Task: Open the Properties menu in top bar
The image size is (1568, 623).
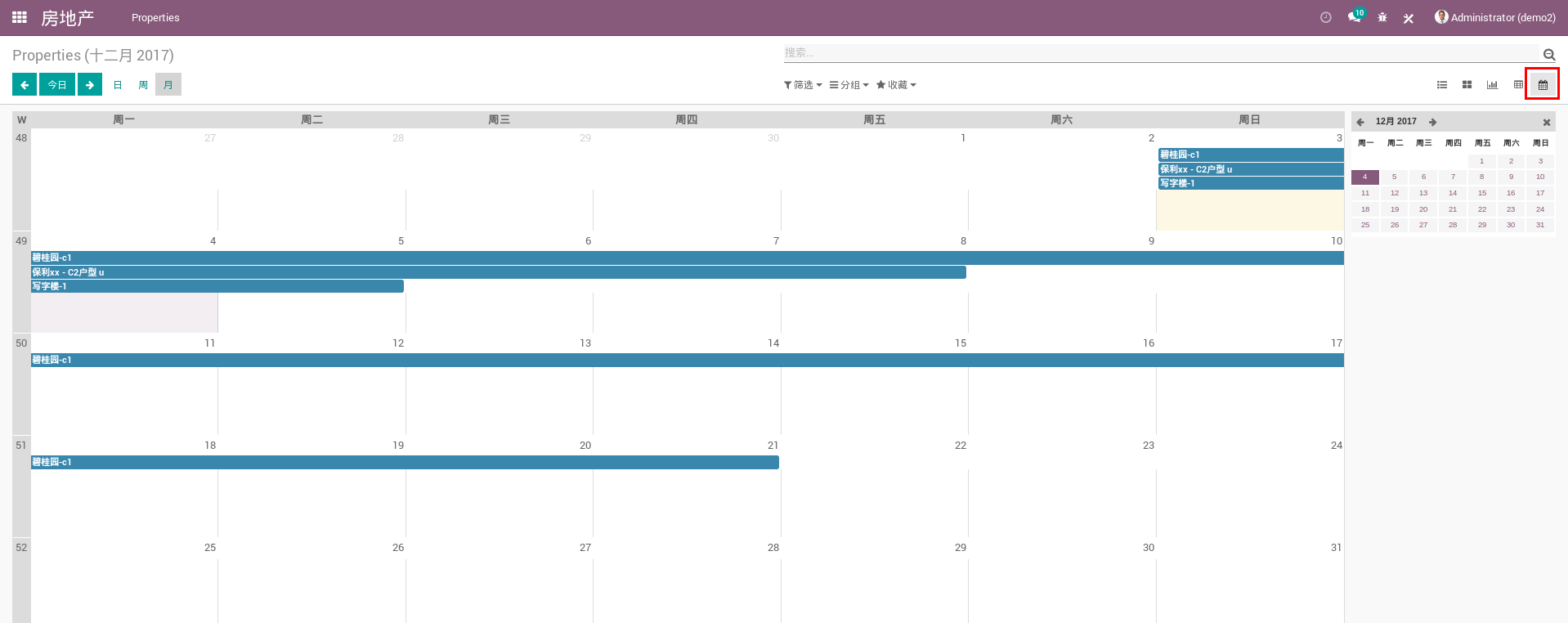Action: click(155, 18)
